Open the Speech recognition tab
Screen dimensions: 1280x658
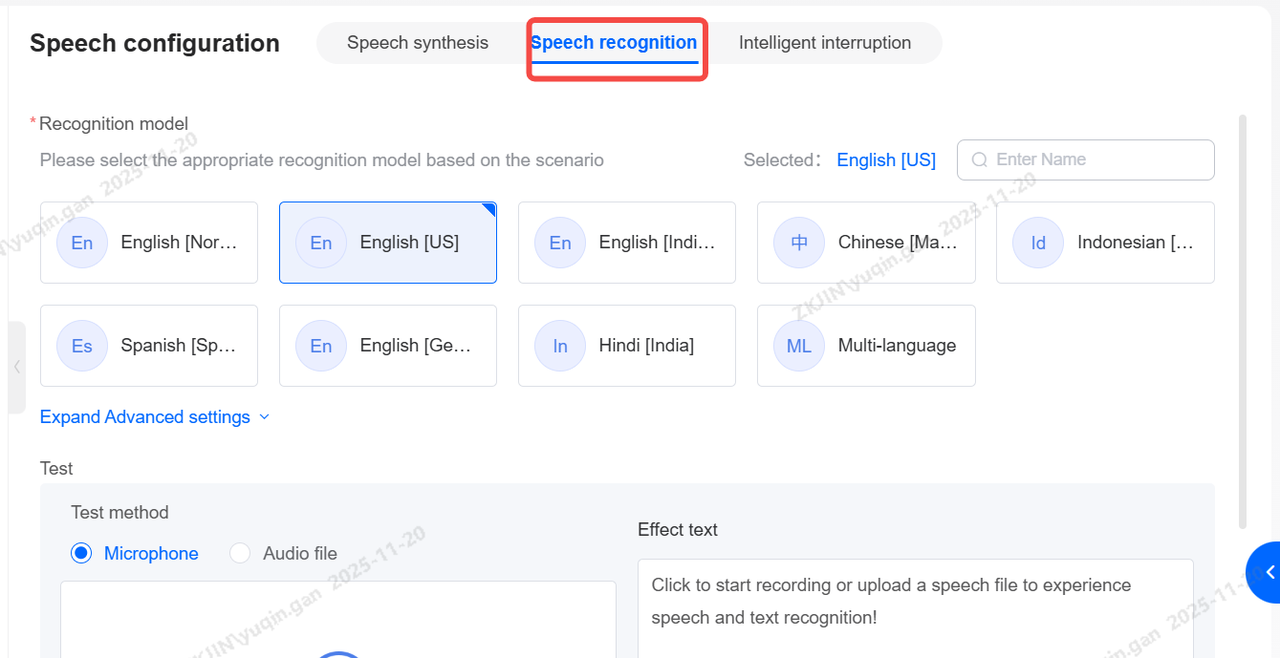[x=614, y=43]
